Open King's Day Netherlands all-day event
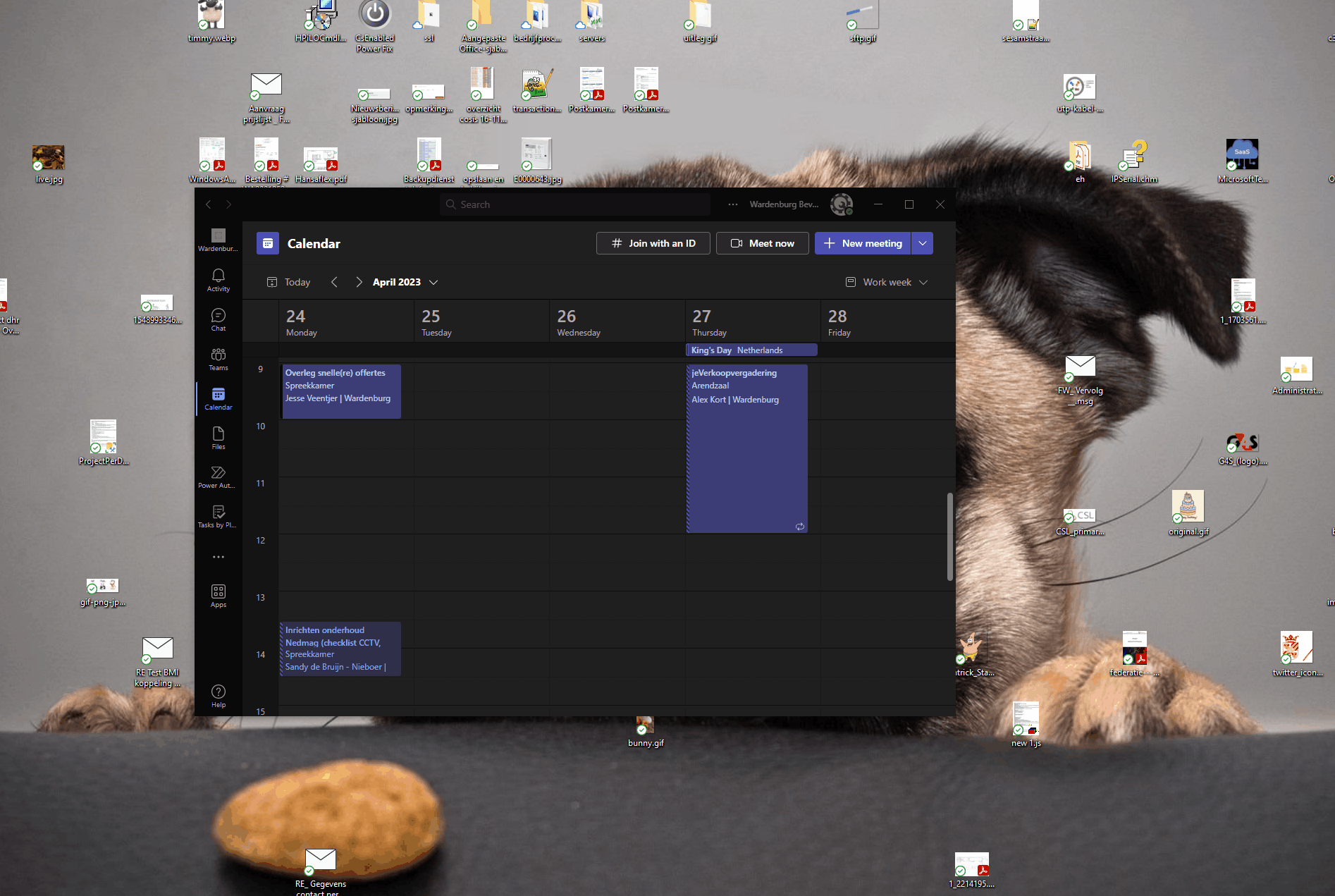1335x896 pixels. click(751, 350)
